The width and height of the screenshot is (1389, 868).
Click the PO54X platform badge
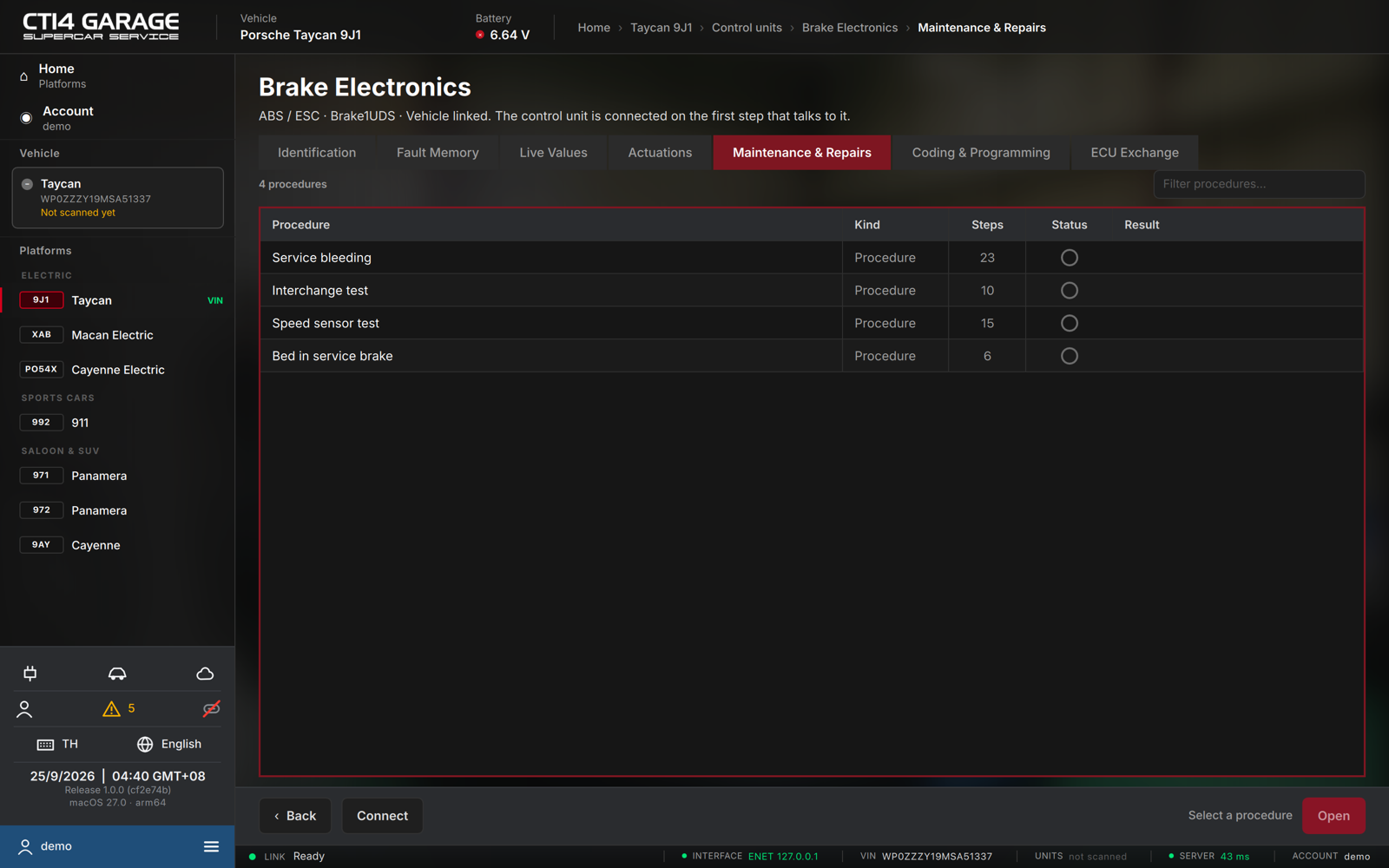pos(41,370)
